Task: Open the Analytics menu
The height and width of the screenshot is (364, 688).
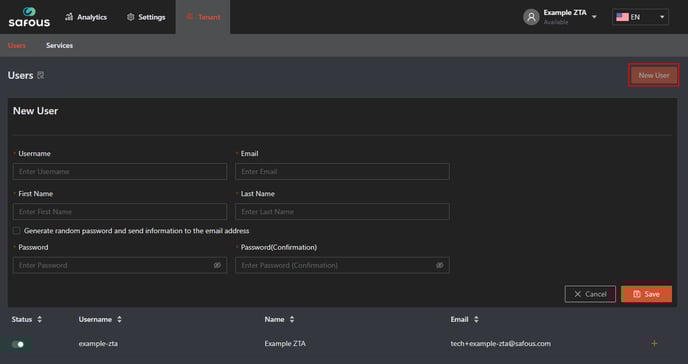Action: [x=86, y=17]
